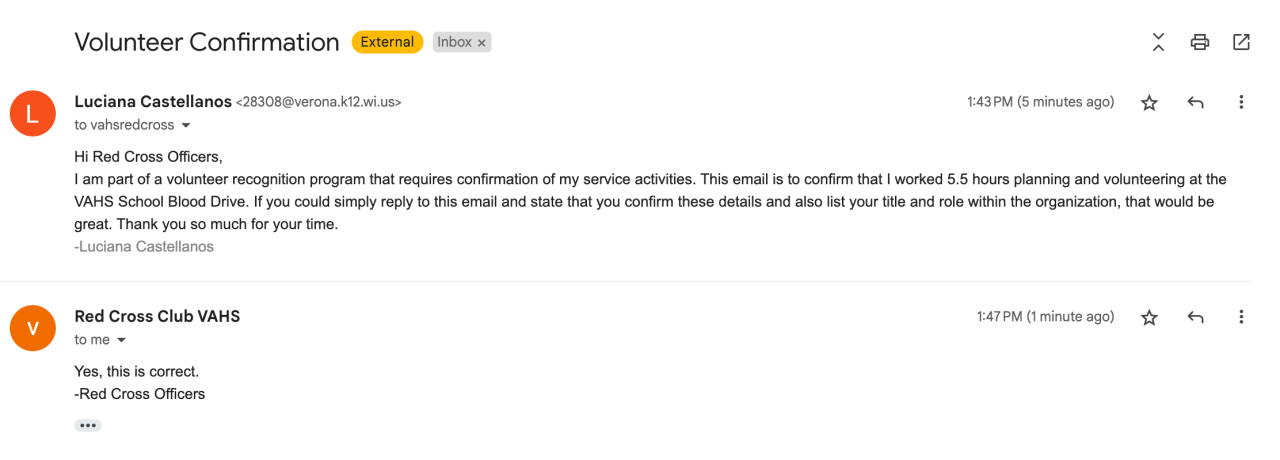Click the yellow External label
Screen dimensions: 1280x460
[x=387, y=42]
